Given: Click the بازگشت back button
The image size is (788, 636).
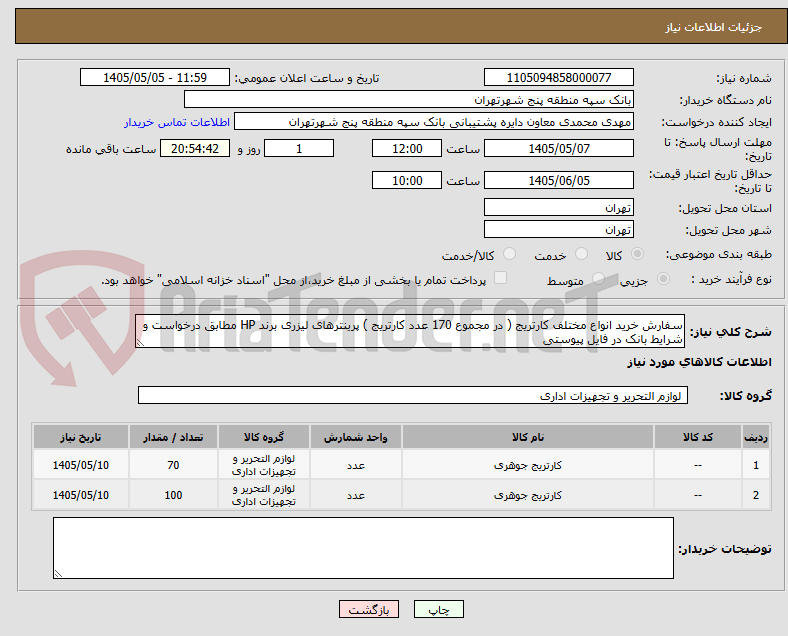Looking at the screenshot, I should 369,609.
